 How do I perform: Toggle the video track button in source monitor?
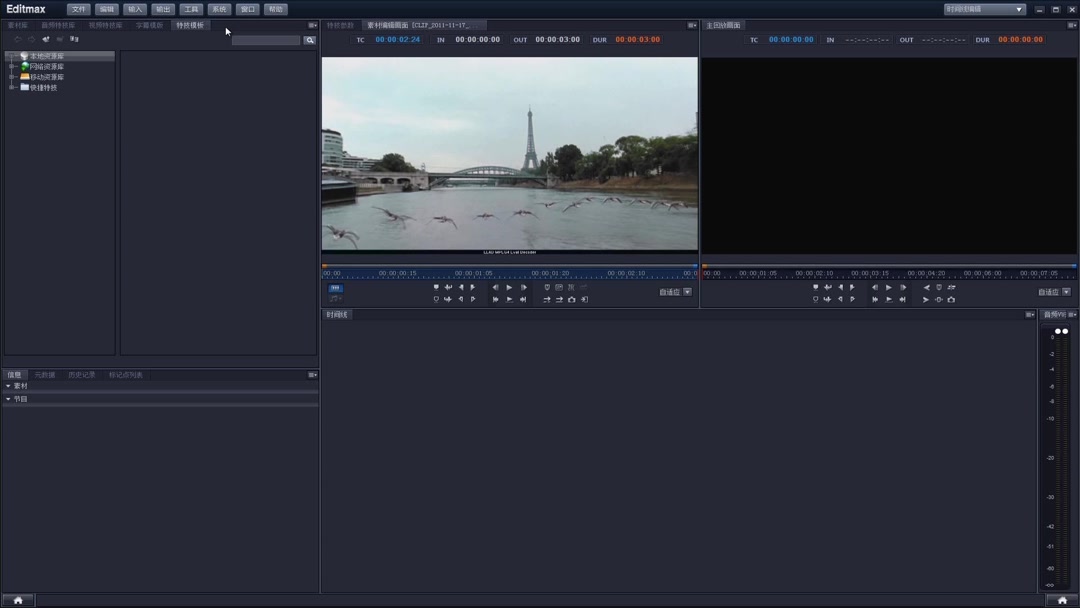(x=335, y=288)
